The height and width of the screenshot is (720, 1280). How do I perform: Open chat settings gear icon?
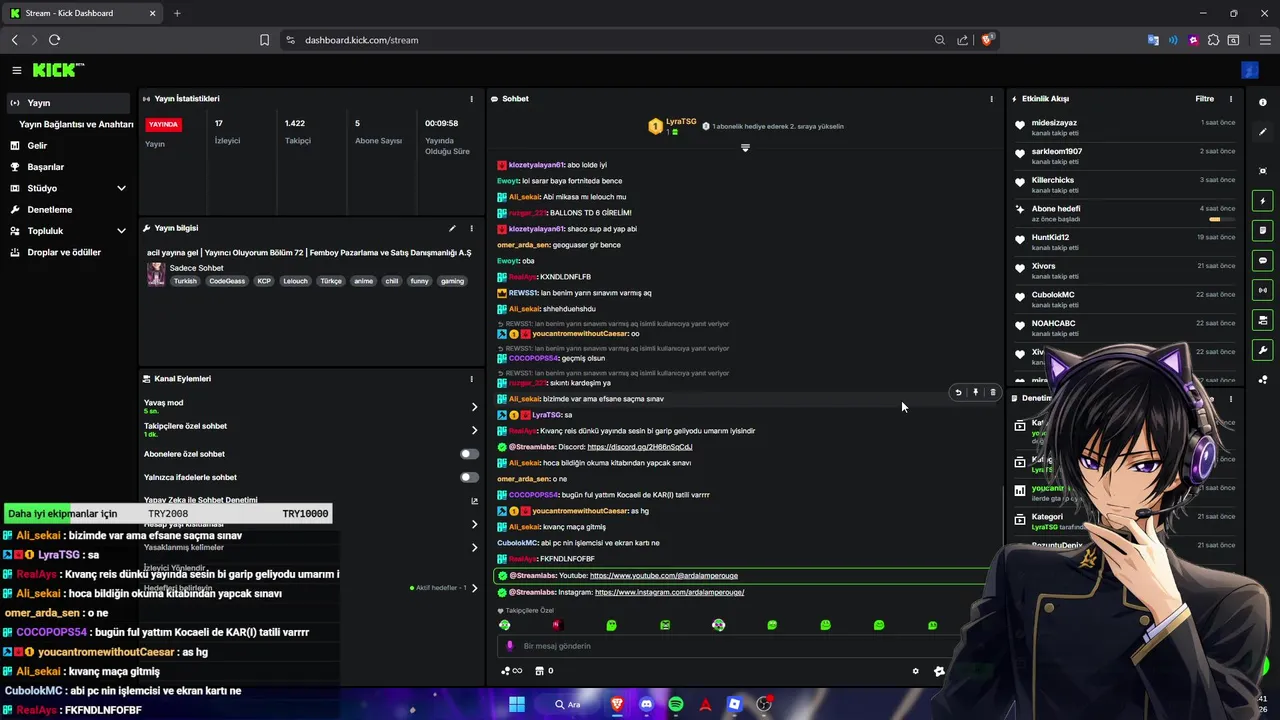click(915, 671)
